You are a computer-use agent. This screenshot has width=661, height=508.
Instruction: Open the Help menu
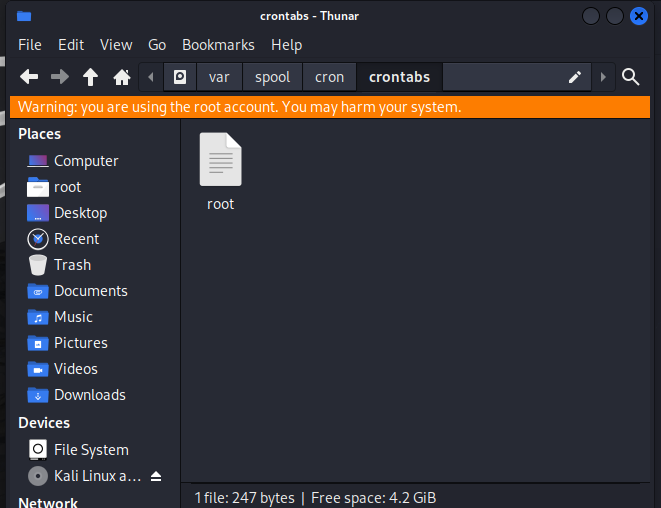pos(287,45)
